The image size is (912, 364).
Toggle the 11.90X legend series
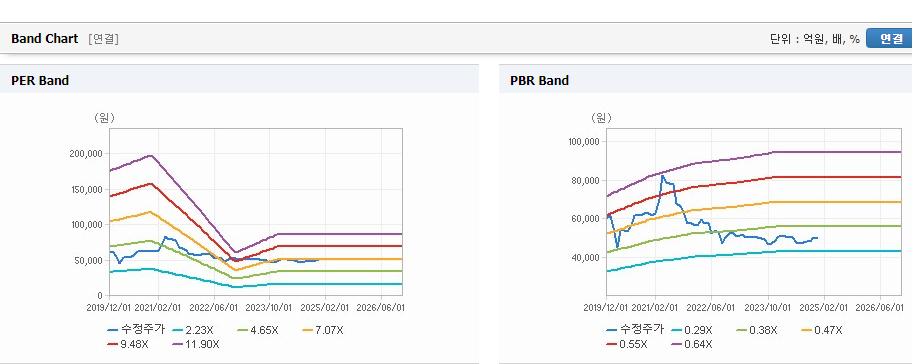point(196,344)
